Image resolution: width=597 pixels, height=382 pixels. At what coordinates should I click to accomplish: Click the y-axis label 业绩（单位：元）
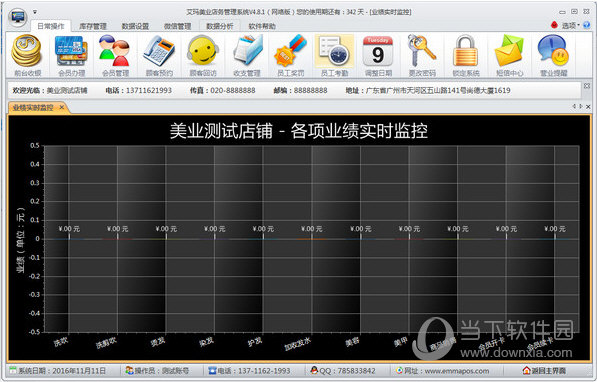point(21,240)
